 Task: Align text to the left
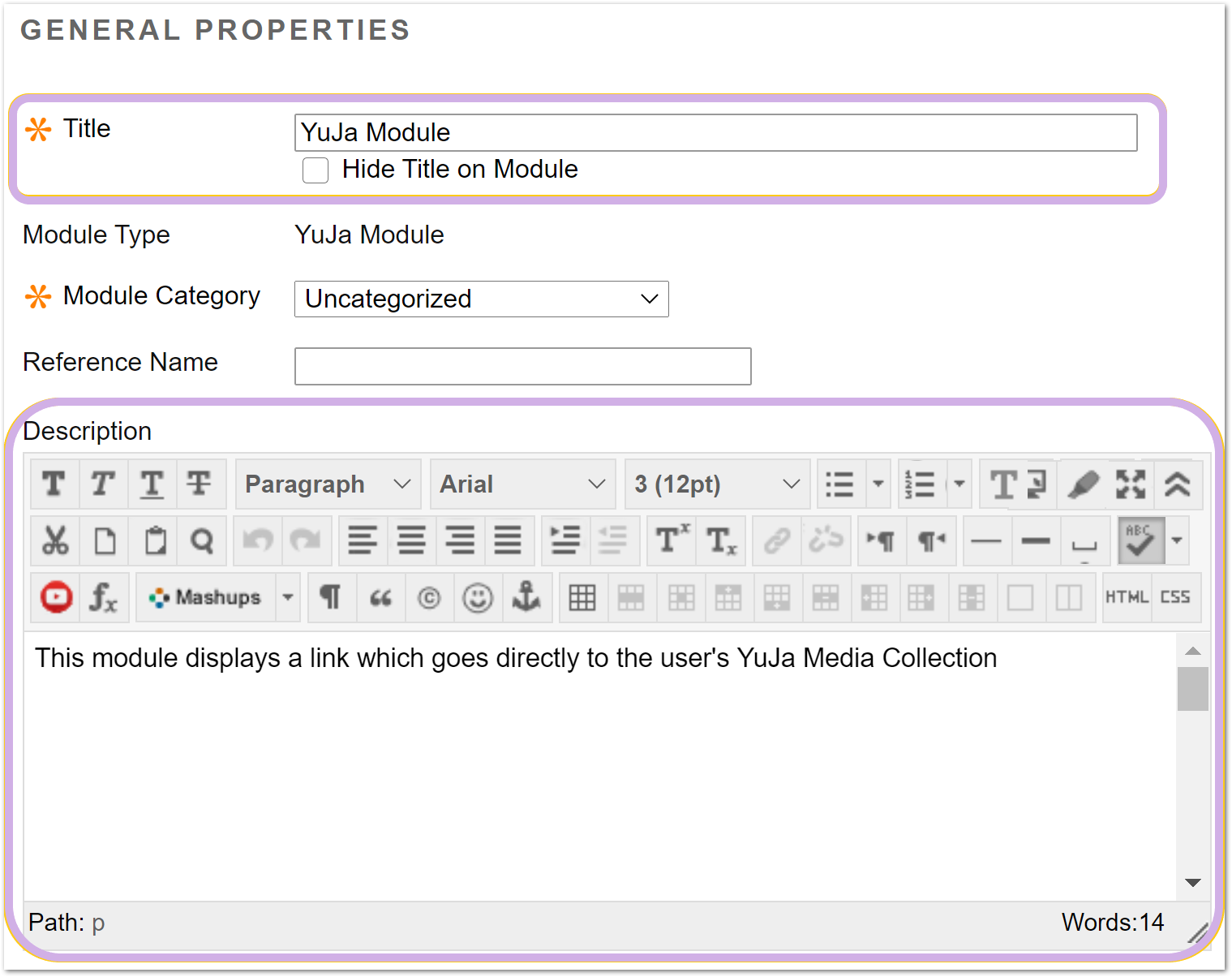(363, 540)
